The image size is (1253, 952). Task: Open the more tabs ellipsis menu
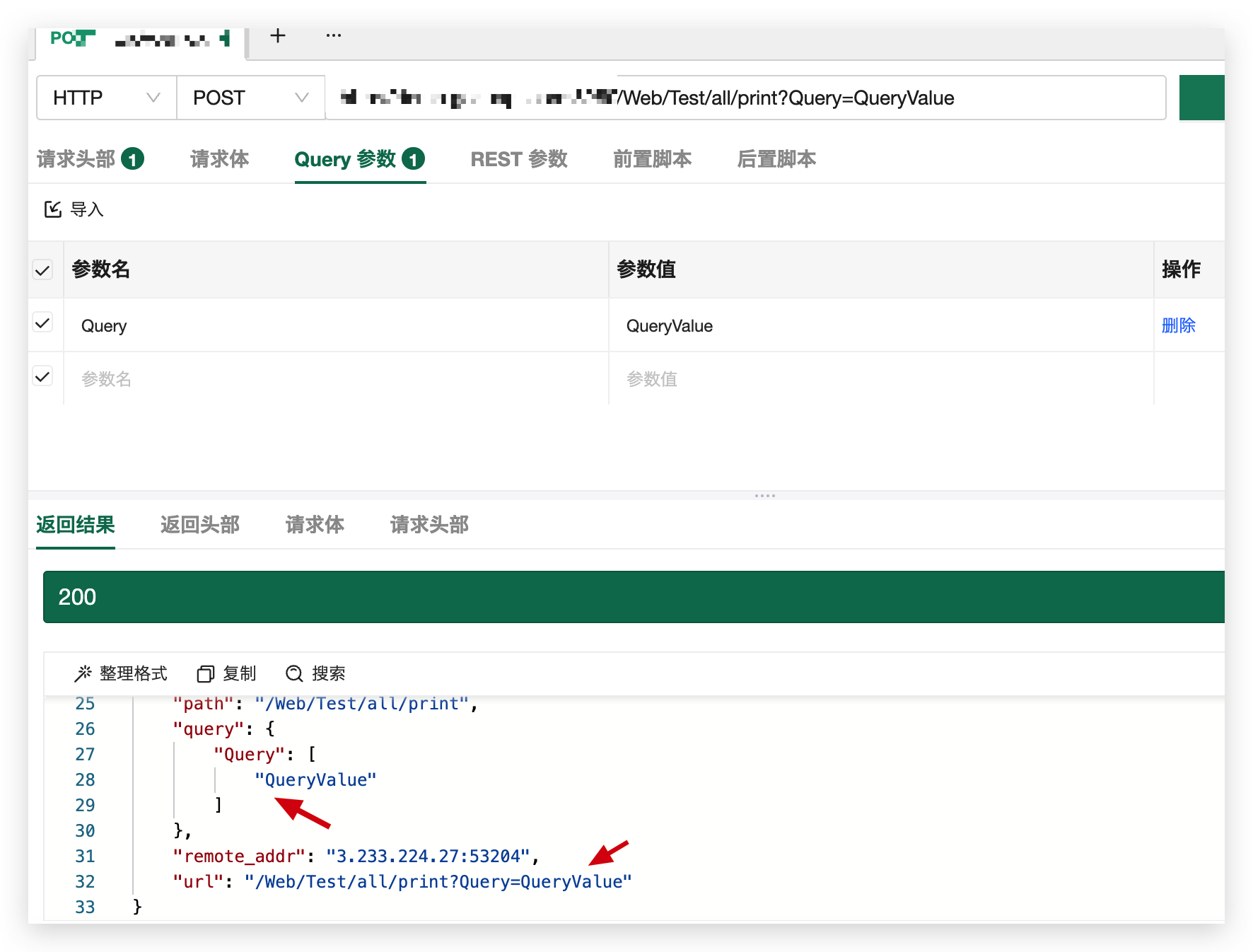[334, 35]
